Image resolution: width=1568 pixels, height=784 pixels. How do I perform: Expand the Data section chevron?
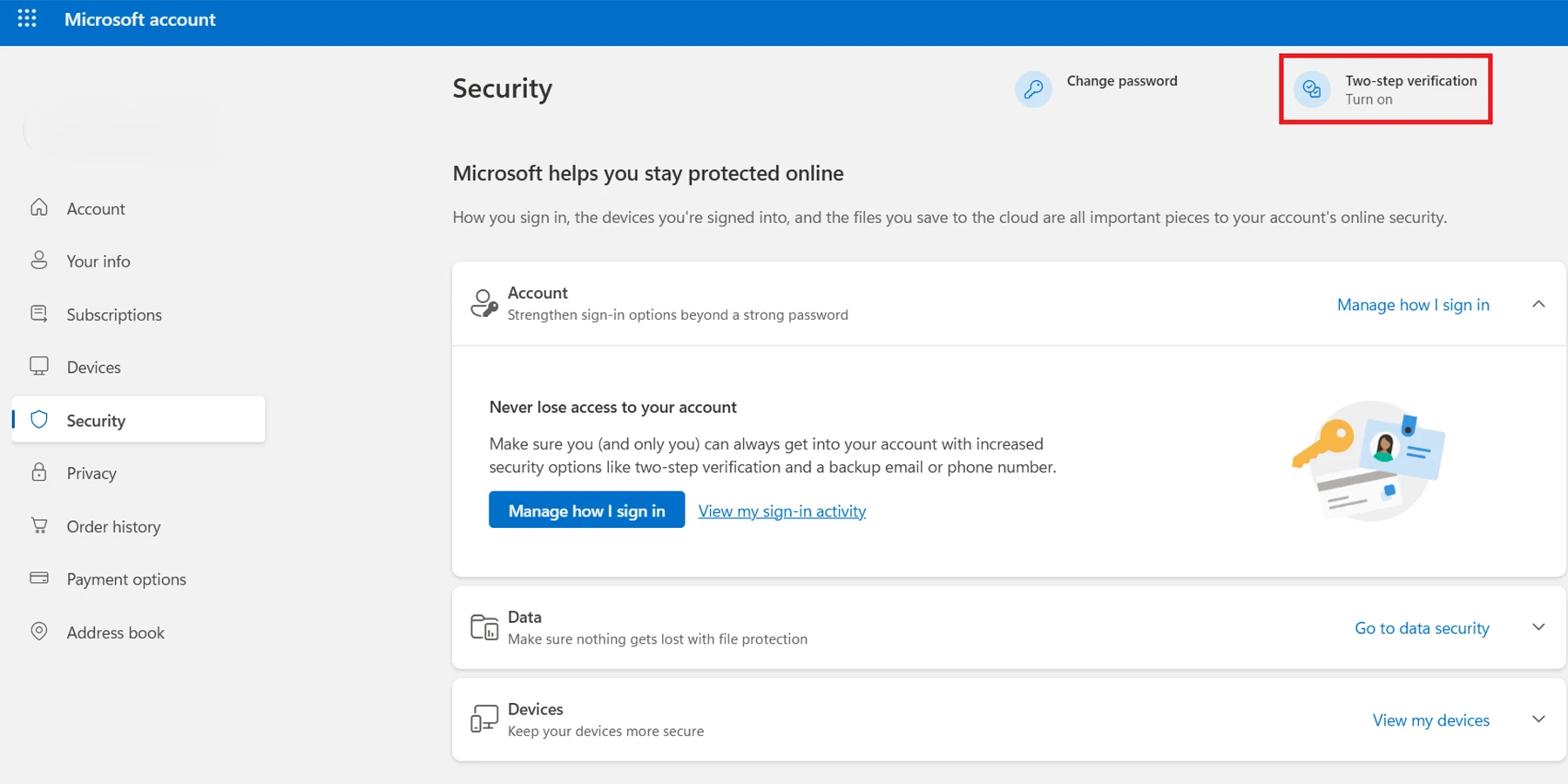(x=1538, y=627)
